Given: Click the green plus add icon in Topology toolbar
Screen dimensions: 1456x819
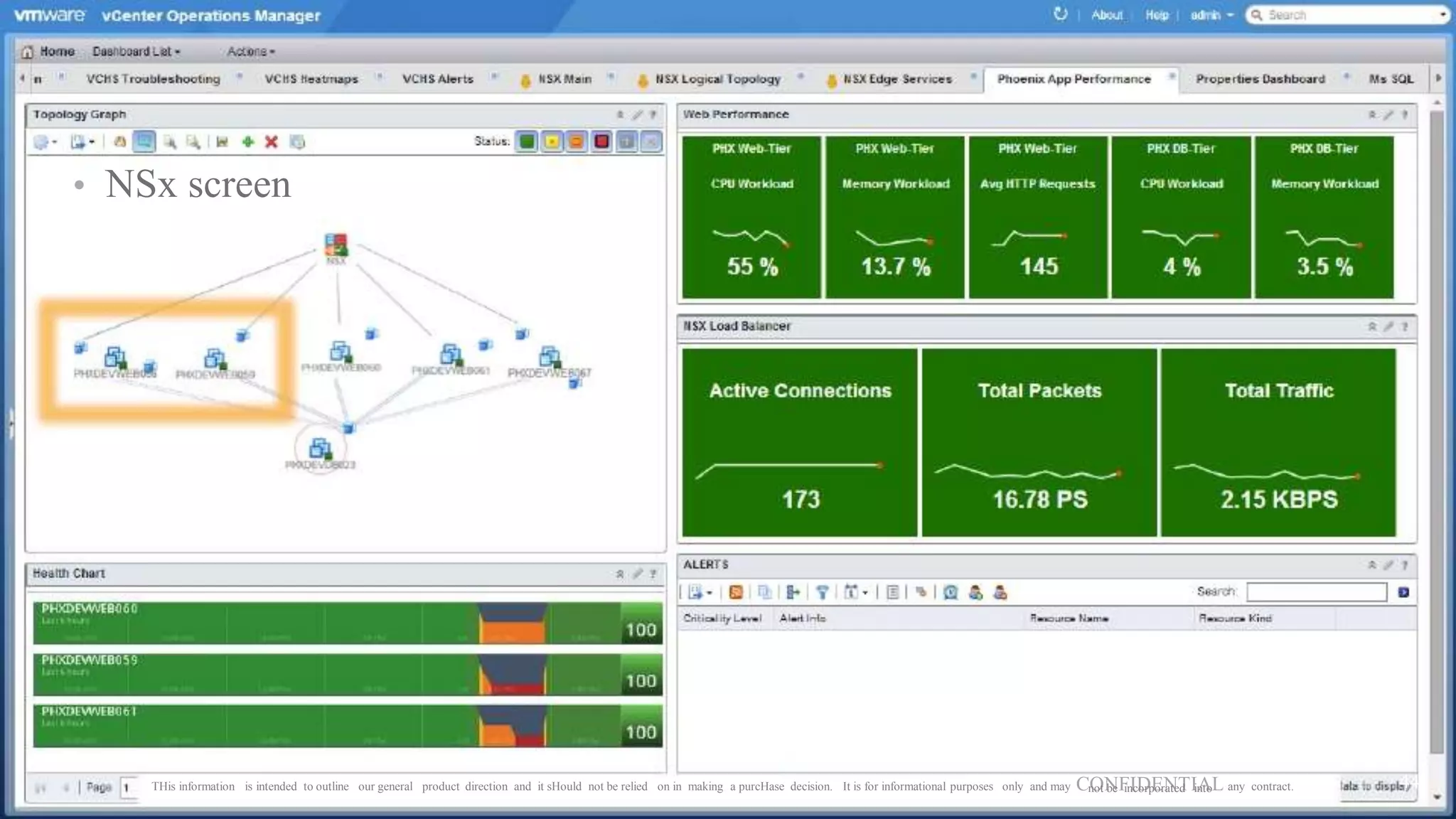Looking at the screenshot, I should [x=247, y=142].
